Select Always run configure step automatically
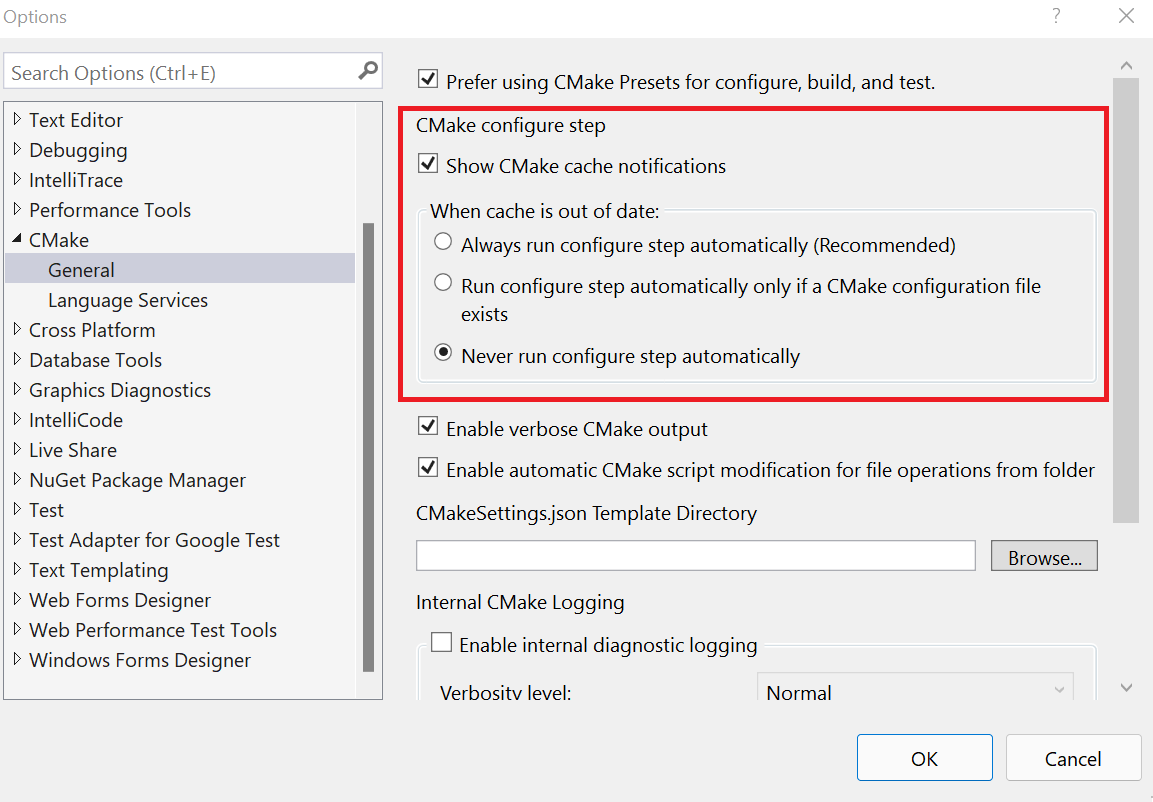Viewport: 1153px width, 802px height. [x=443, y=241]
